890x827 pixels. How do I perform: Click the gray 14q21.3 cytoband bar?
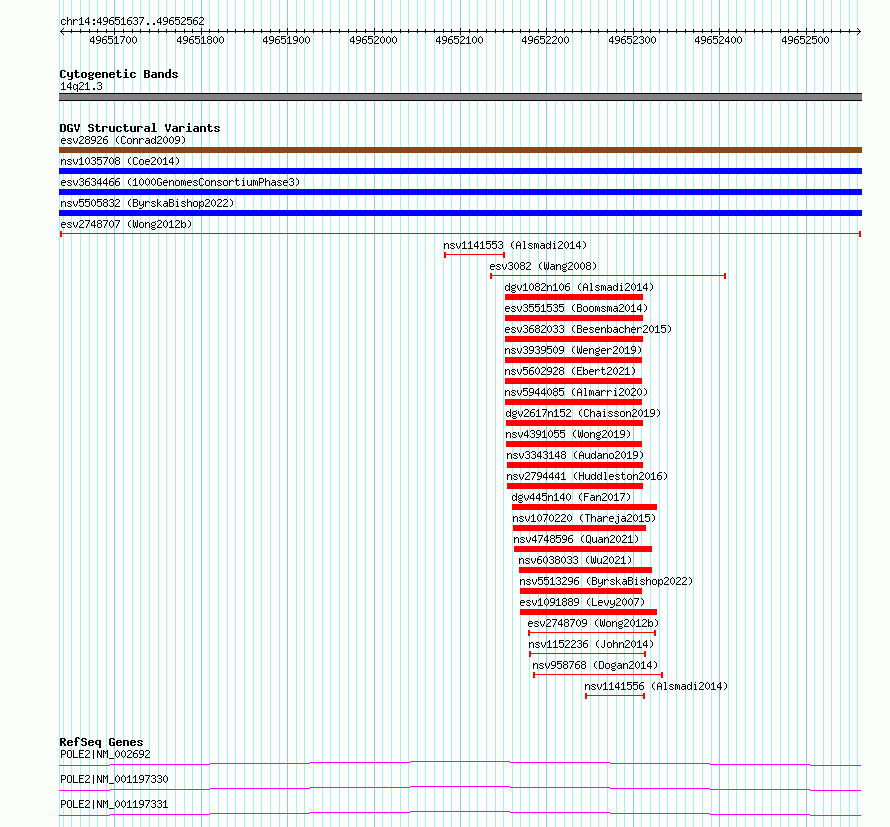point(460,97)
